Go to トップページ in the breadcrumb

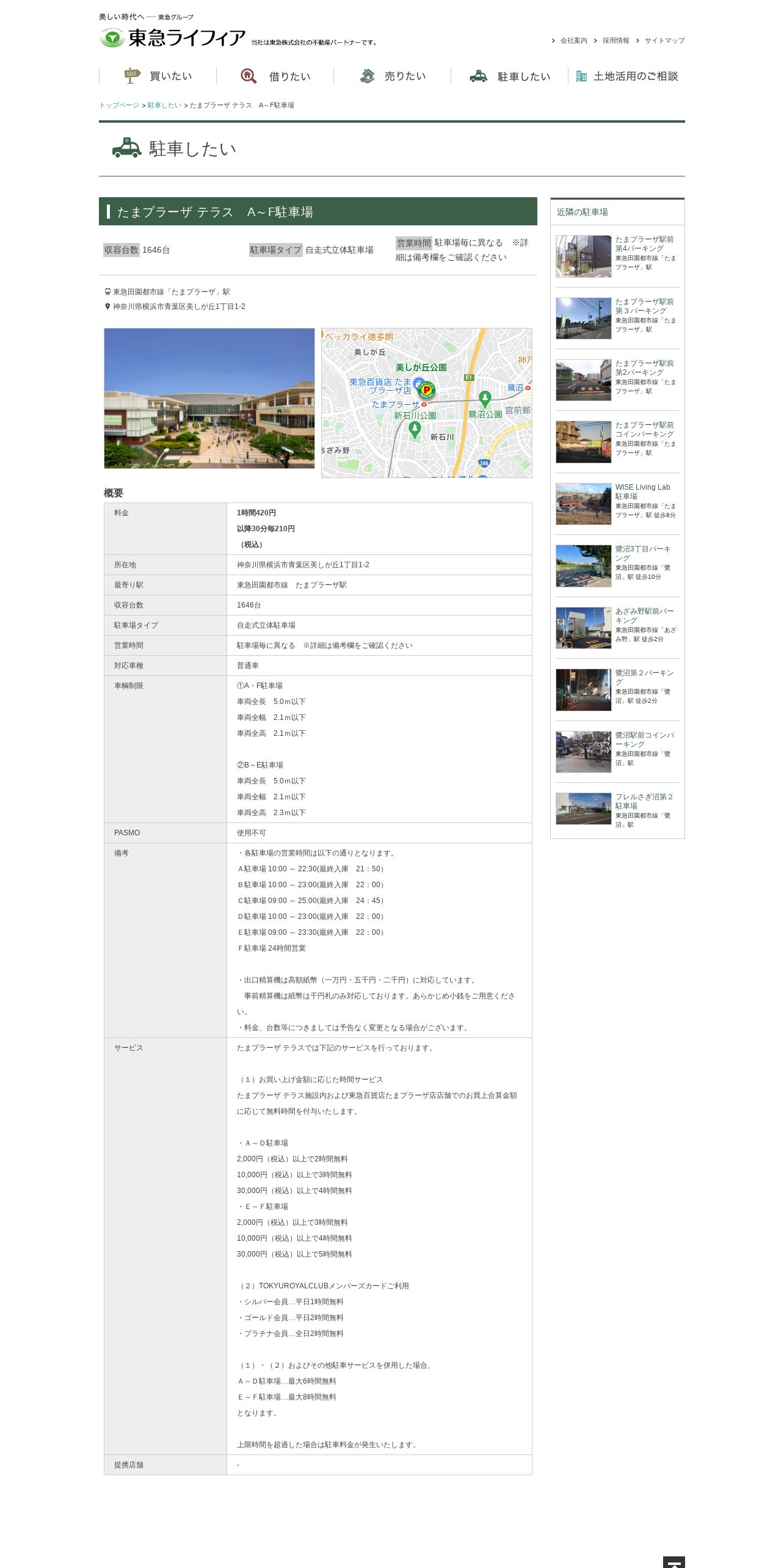coord(119,106)
